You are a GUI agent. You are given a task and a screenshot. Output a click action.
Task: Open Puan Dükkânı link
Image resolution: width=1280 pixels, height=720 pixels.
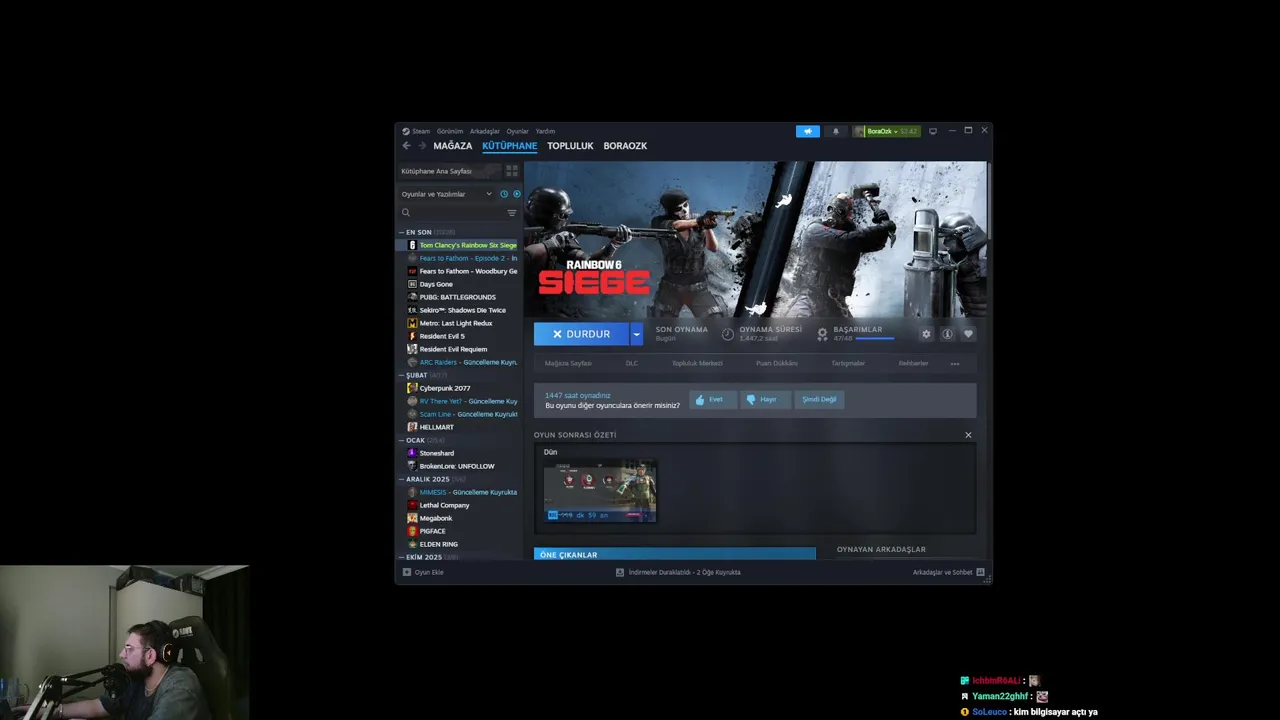[x=777, y=363]
